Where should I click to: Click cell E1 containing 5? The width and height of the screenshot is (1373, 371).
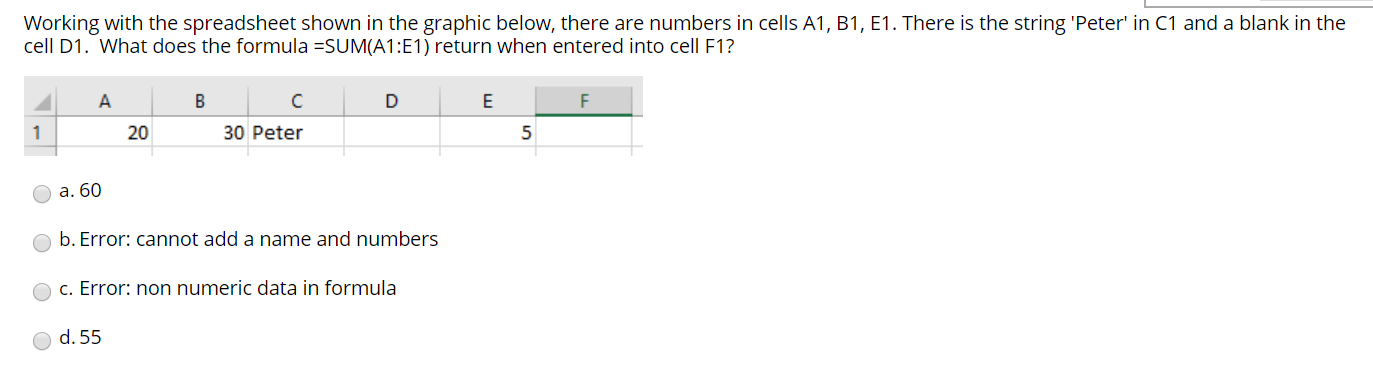tap(488, 133)
